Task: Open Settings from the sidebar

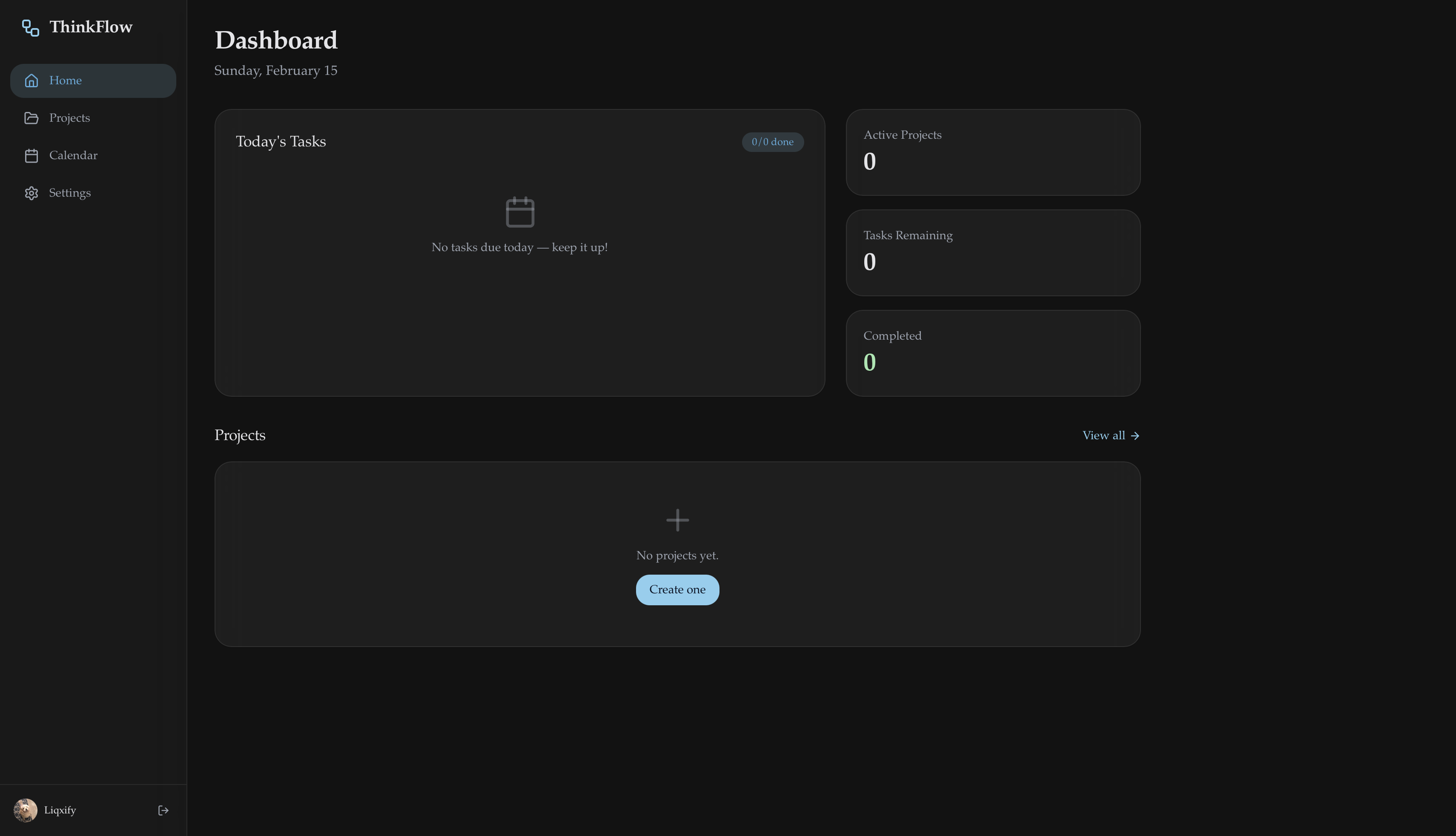Action: [69, 194]
